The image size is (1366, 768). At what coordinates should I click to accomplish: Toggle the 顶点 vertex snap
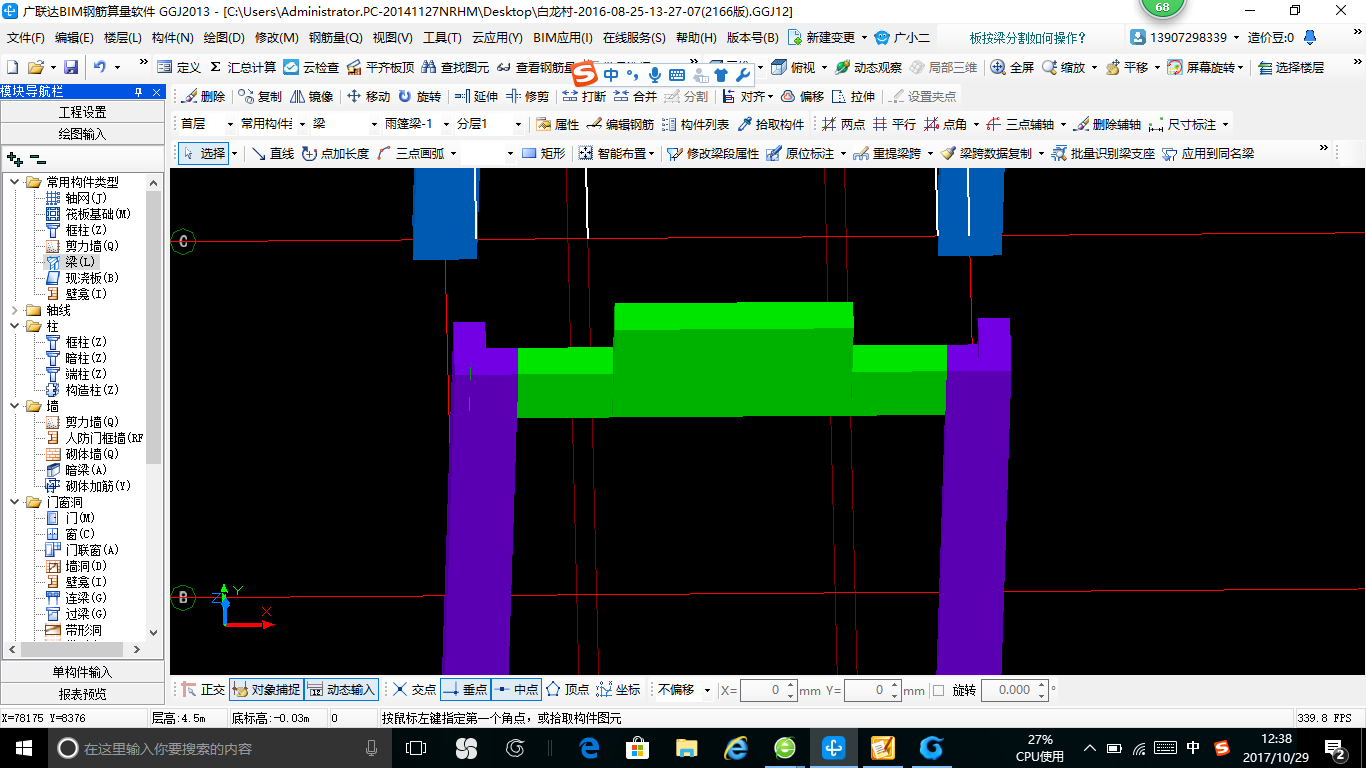[x=567, y=689]
